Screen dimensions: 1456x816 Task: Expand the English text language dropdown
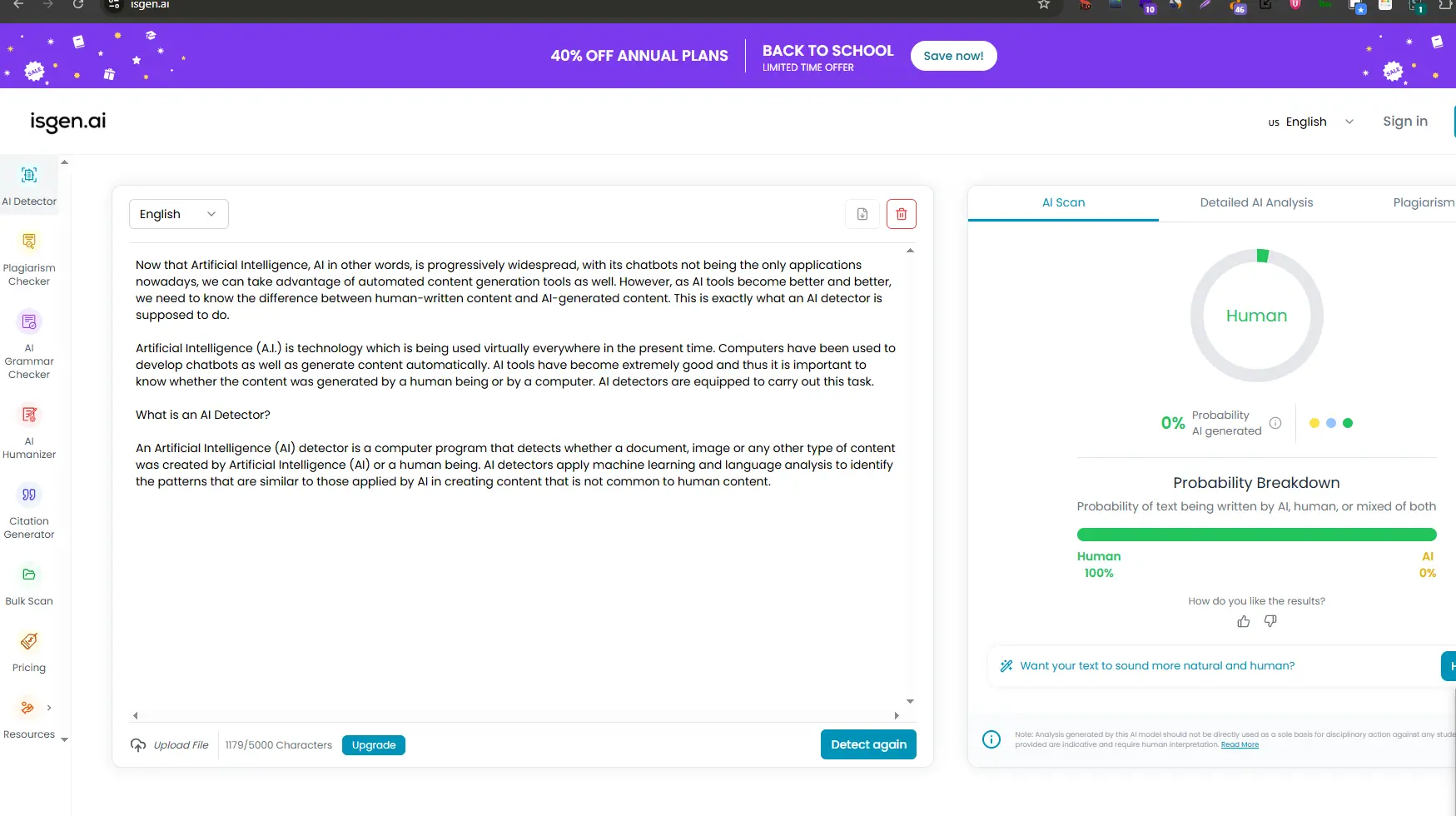click(178, 214)
